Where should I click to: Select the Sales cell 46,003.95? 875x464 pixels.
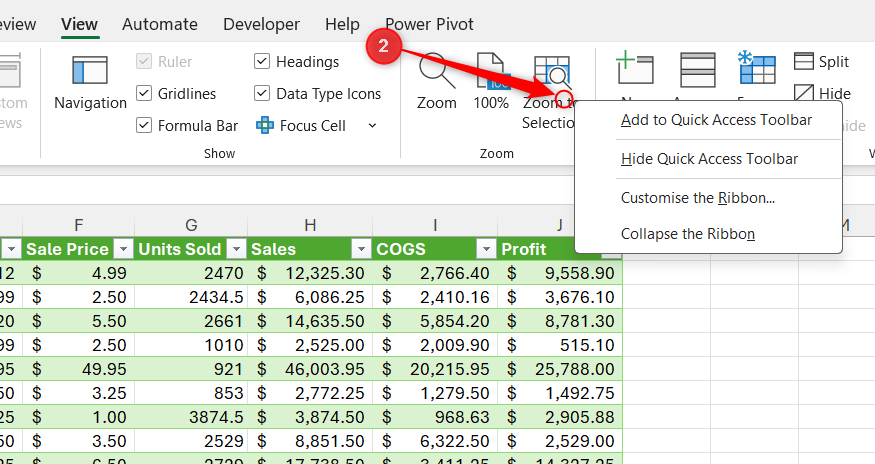[x=310, y=369]
